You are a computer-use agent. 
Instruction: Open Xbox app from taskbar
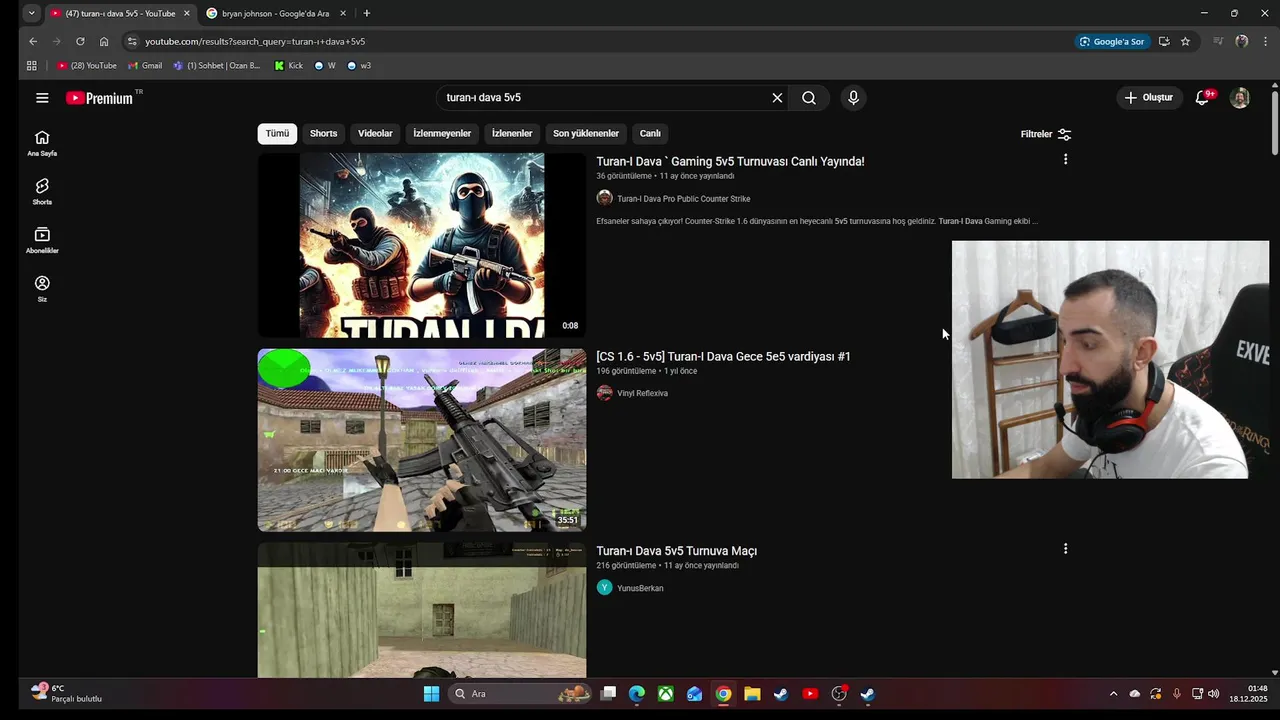tap(665, 694)
